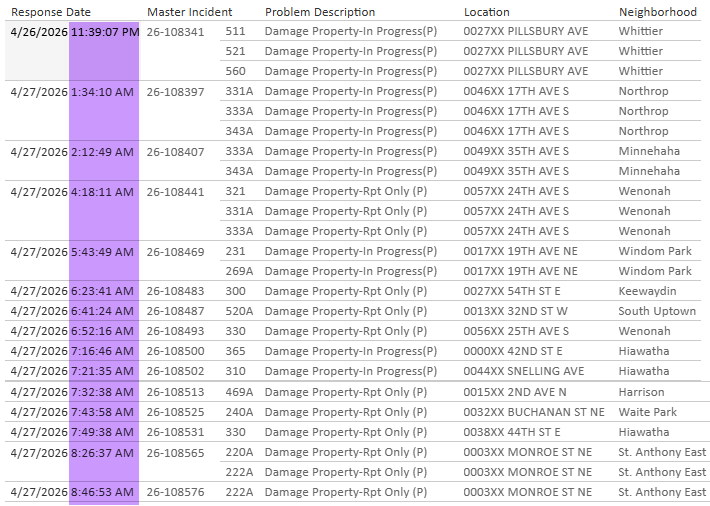Select the 7:43:58 AM time cell
Image resolution: width=710 pixels, height=506 pixels.
tap(102, 412)
